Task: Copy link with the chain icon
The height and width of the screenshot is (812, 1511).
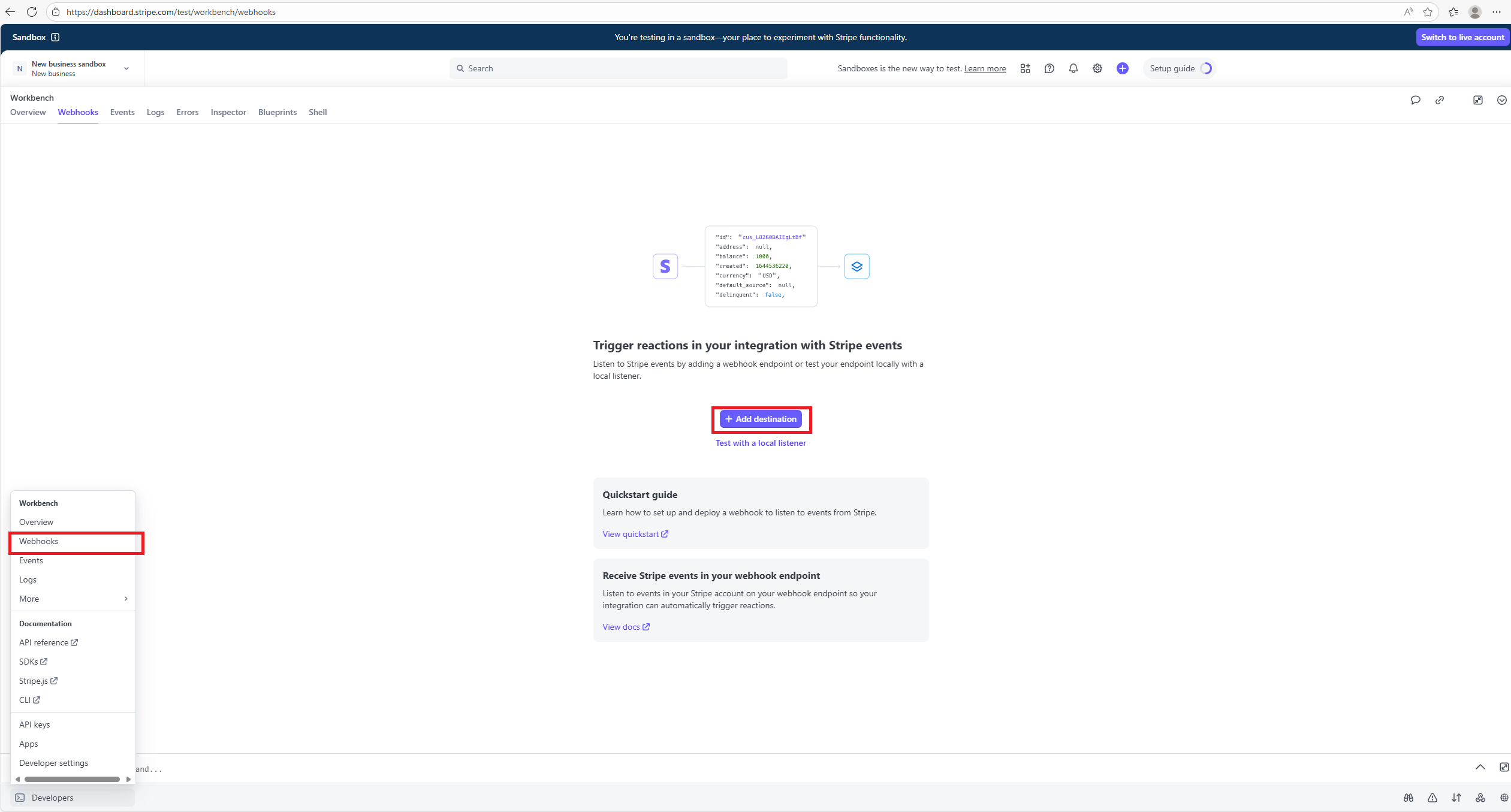Action: 1439,100
